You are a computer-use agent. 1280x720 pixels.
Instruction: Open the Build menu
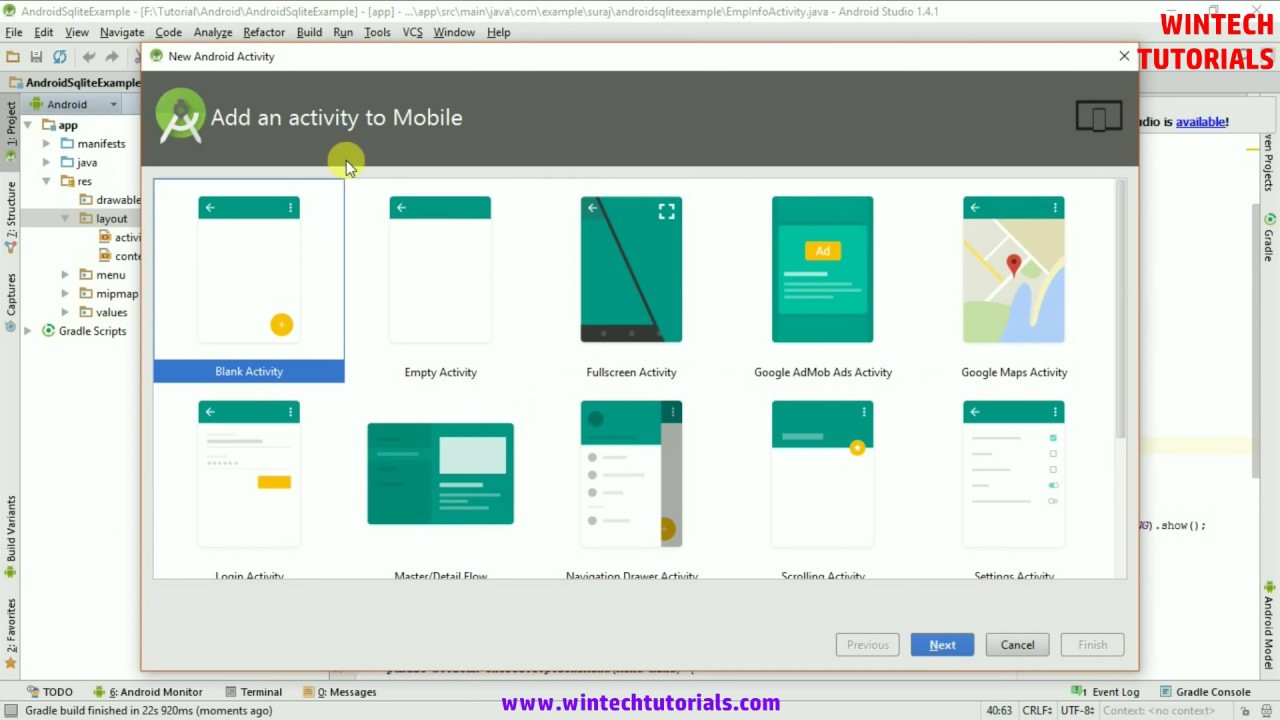[x=309, y=32]
